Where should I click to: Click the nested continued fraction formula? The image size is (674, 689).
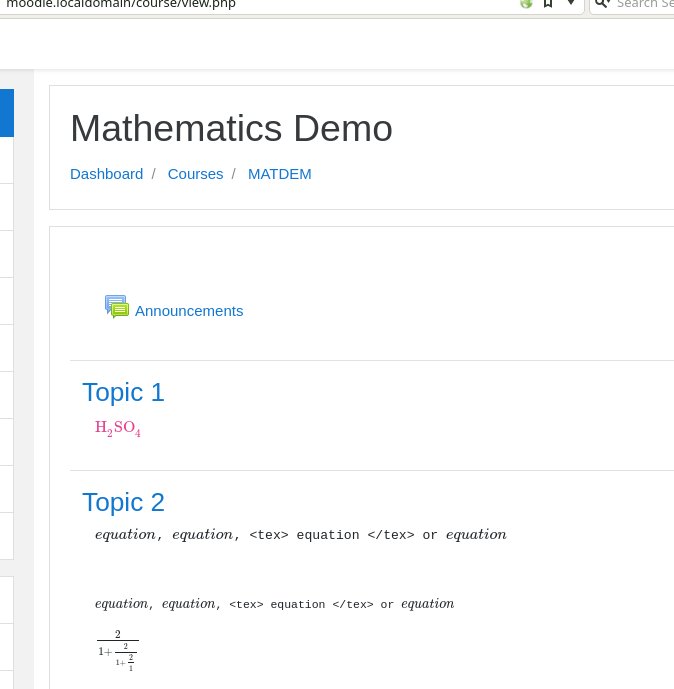(x=117, y=650)
